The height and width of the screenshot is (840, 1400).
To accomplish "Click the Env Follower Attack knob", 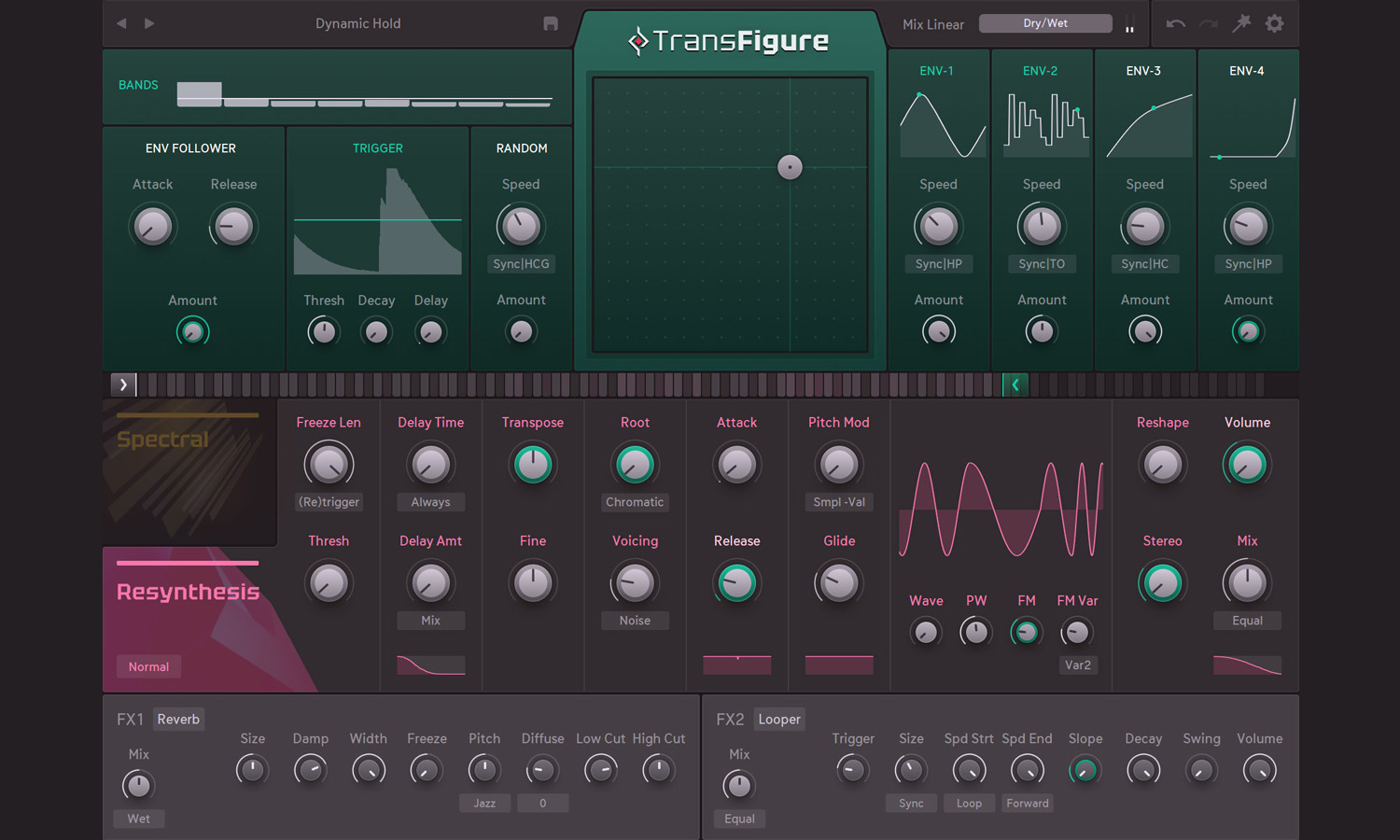I will coord(152,226).
